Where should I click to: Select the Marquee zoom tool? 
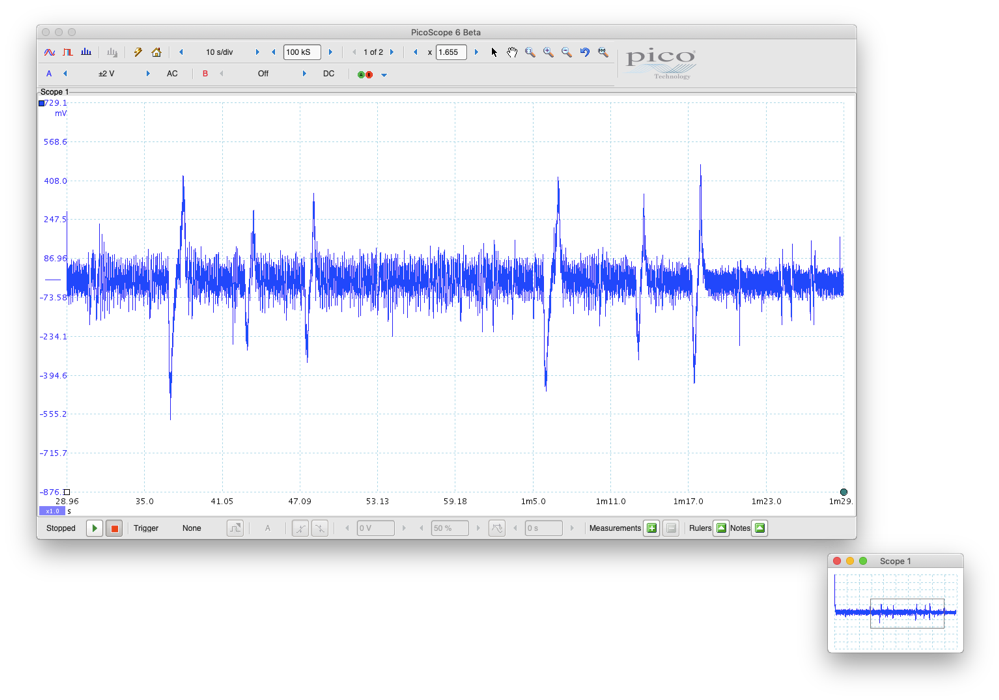(x=529, y=51)
